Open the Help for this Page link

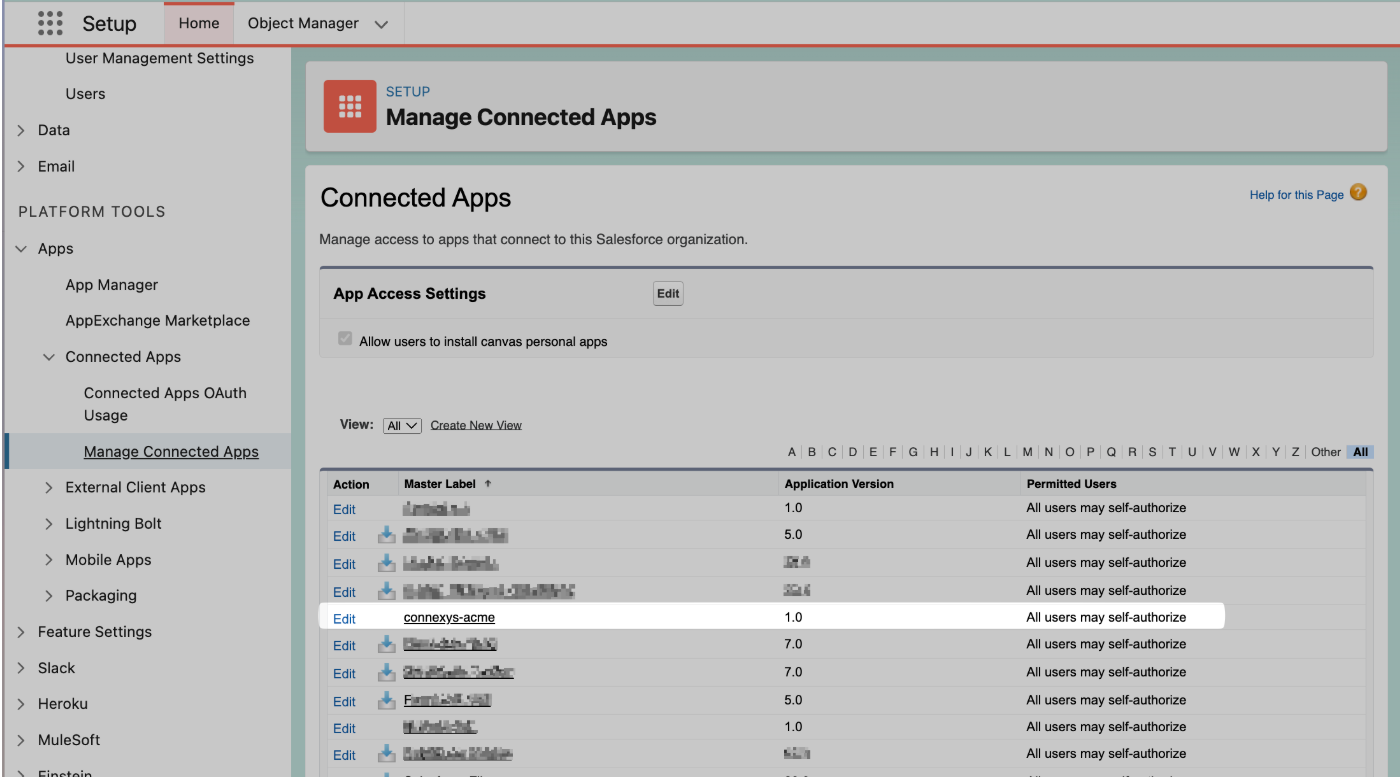(1296, 195)
